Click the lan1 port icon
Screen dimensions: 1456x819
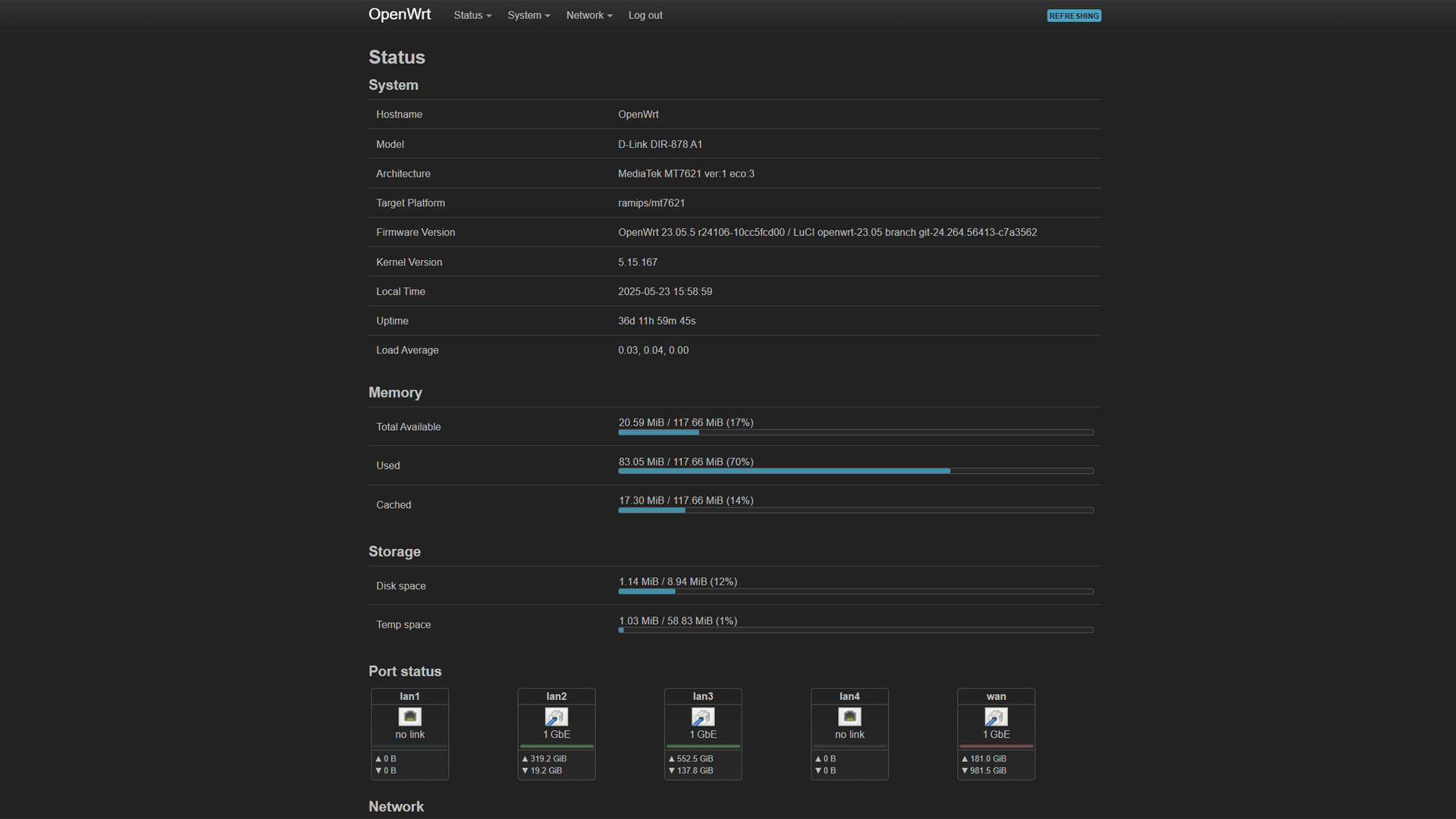pyautogui.click(x=409, y=717)
